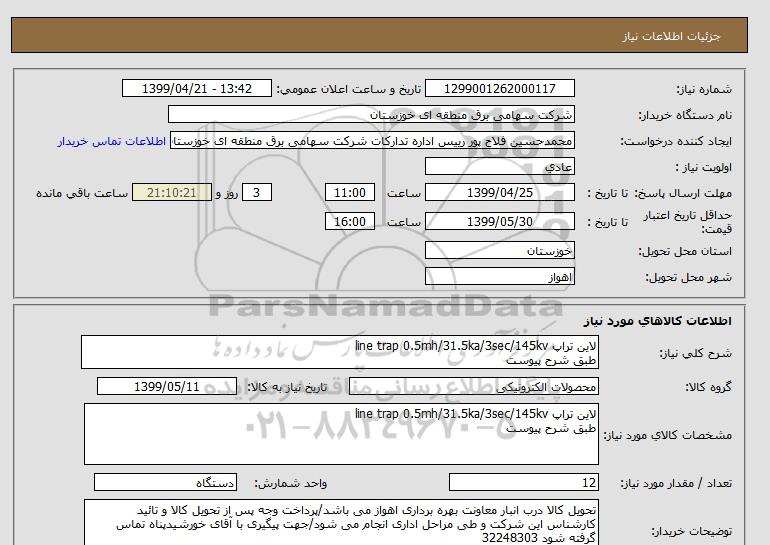Click the response deadline time 11:00
The width and height of the screenshot is (770, 545).
click(351, 192)
